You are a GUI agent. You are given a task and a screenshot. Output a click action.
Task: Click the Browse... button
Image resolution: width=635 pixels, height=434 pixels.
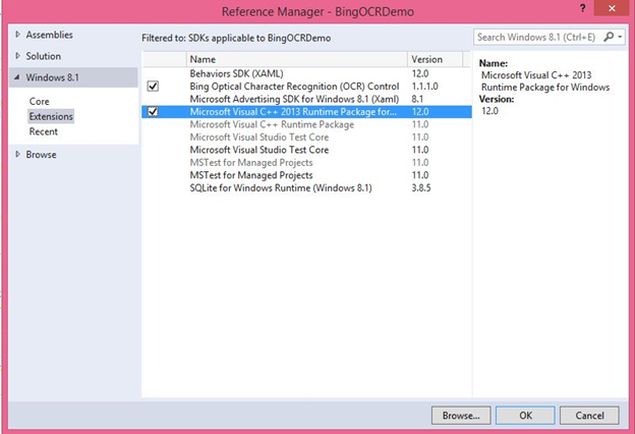(x=461, y=415)
